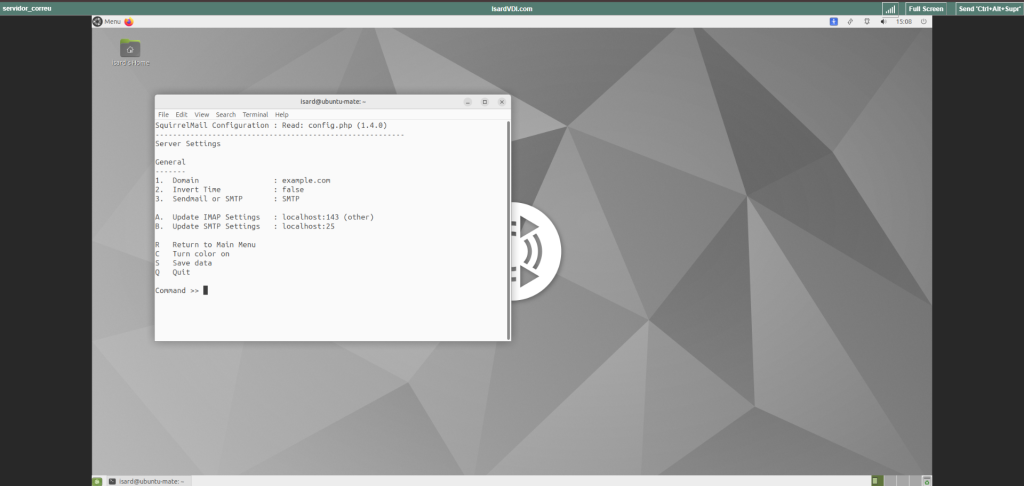Click the signal strength icon in the IsardVDI bar
1024x486 pixels.
[x=890, y=8]
